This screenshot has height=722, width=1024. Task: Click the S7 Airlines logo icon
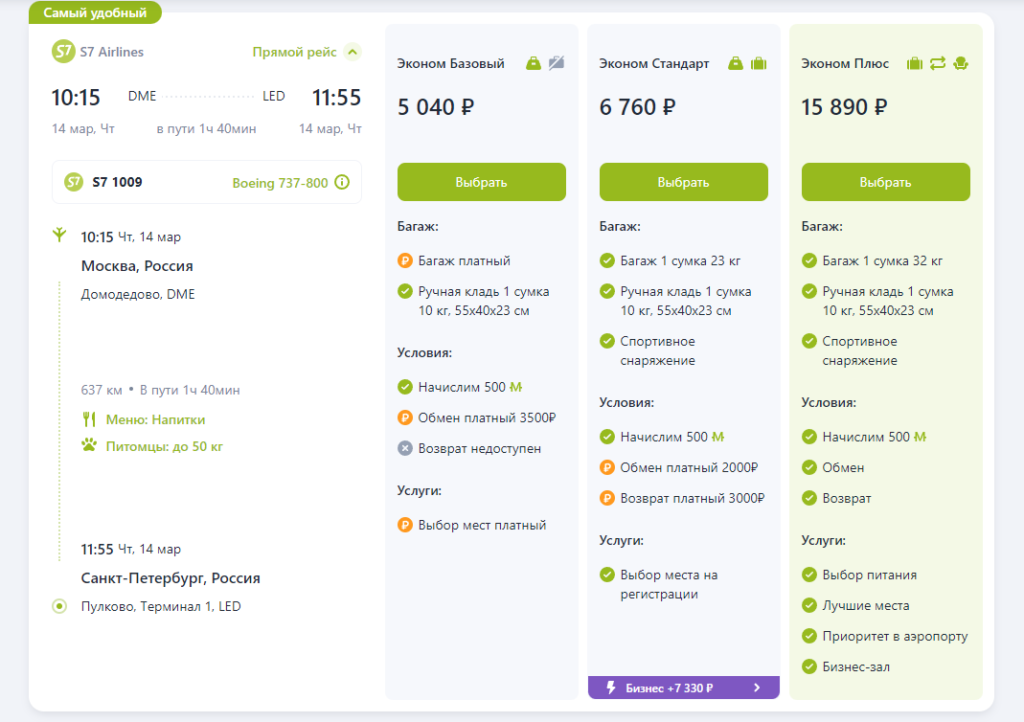64,51
